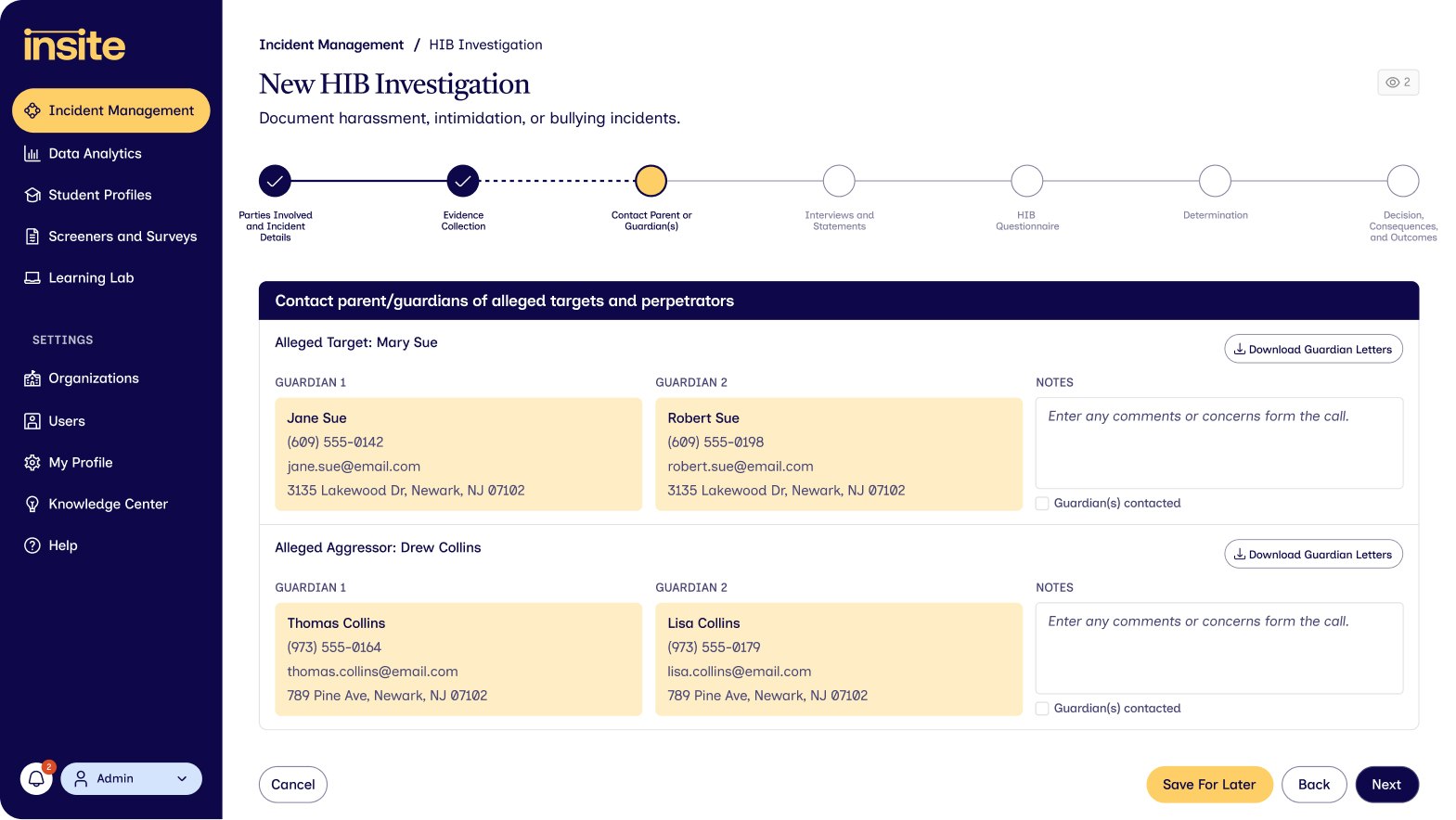The image size is (1456, 820).
Task: Focus the notes field for Mary Sue
Action: click(x=1219, y=443)
